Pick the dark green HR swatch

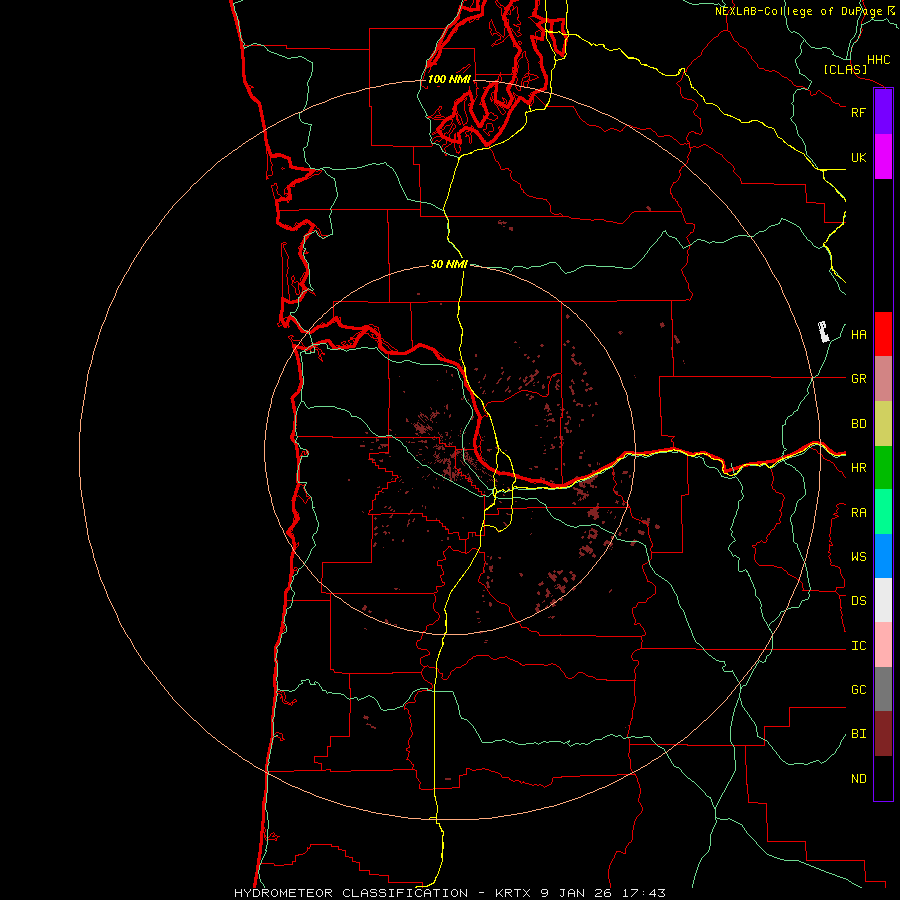883,468
